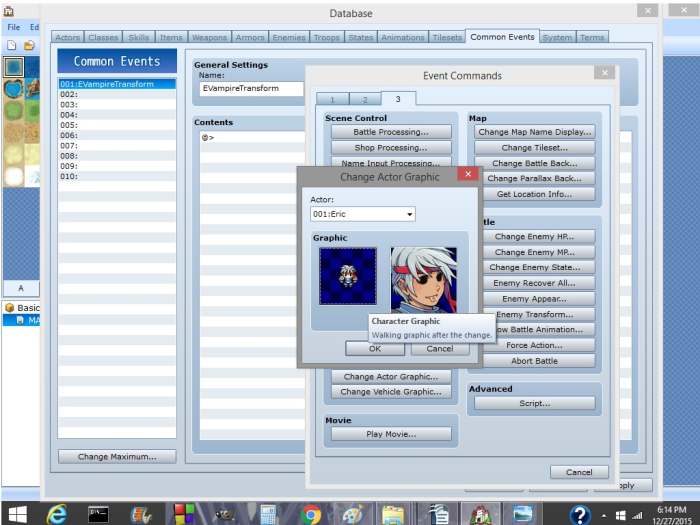This screenshot has width=700, height=525.
Task: Click the Script... button under Advanced
Action: point(534,403)
